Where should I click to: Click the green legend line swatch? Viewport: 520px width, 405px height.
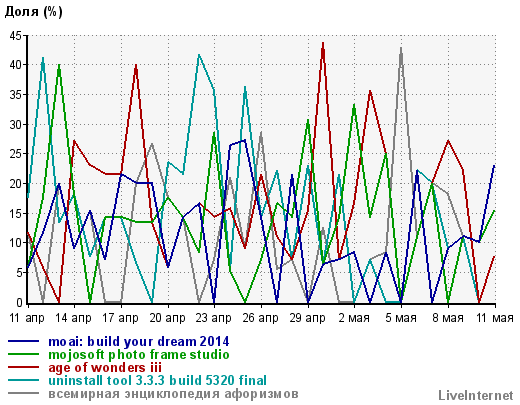23,355
